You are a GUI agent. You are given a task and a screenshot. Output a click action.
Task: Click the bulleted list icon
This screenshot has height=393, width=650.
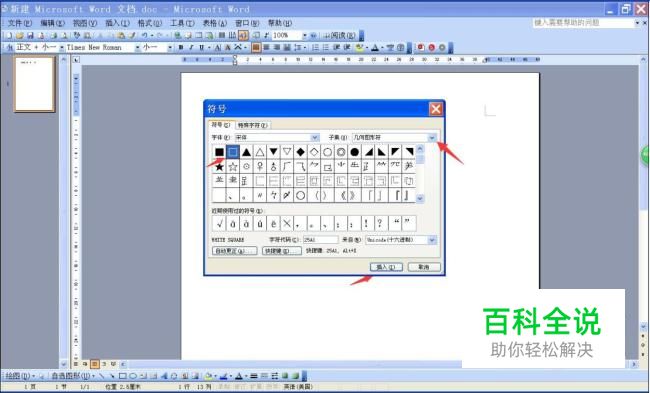click(x=326, y=48)
